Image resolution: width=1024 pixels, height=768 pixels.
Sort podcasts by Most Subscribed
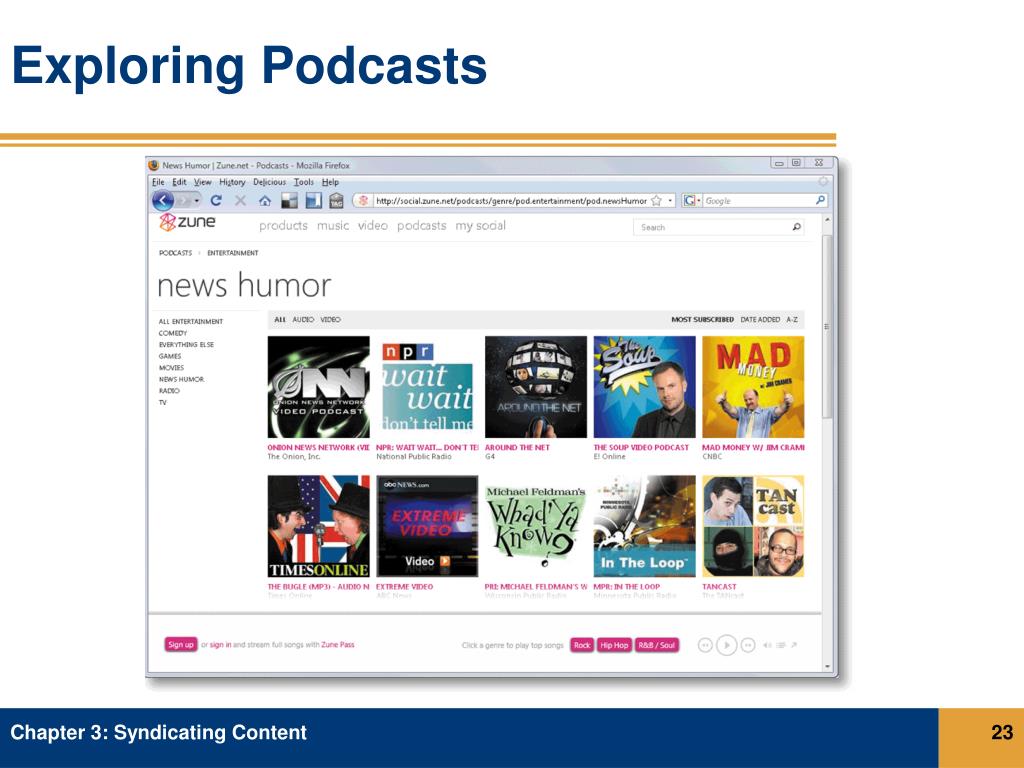[703, 319]
